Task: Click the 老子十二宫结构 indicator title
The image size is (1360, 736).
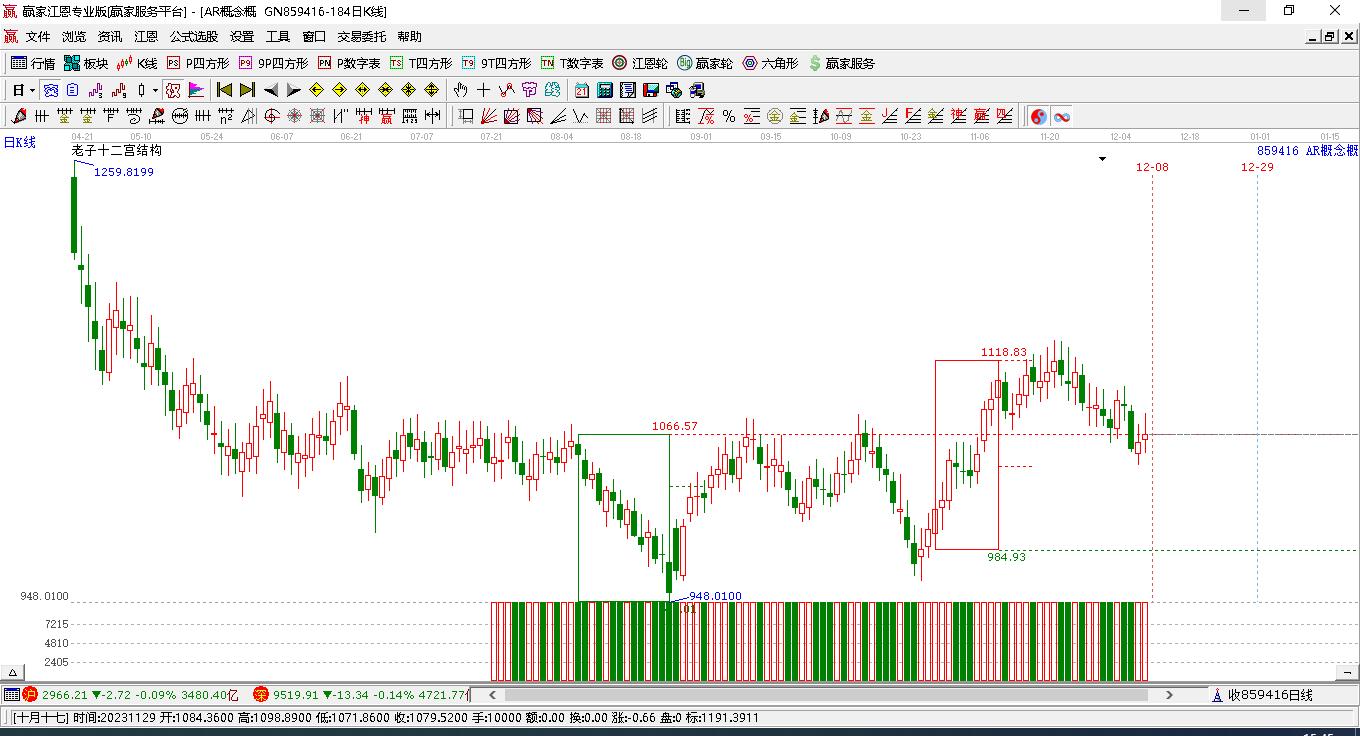Action: pyautogui.click(x=116, y=151)
